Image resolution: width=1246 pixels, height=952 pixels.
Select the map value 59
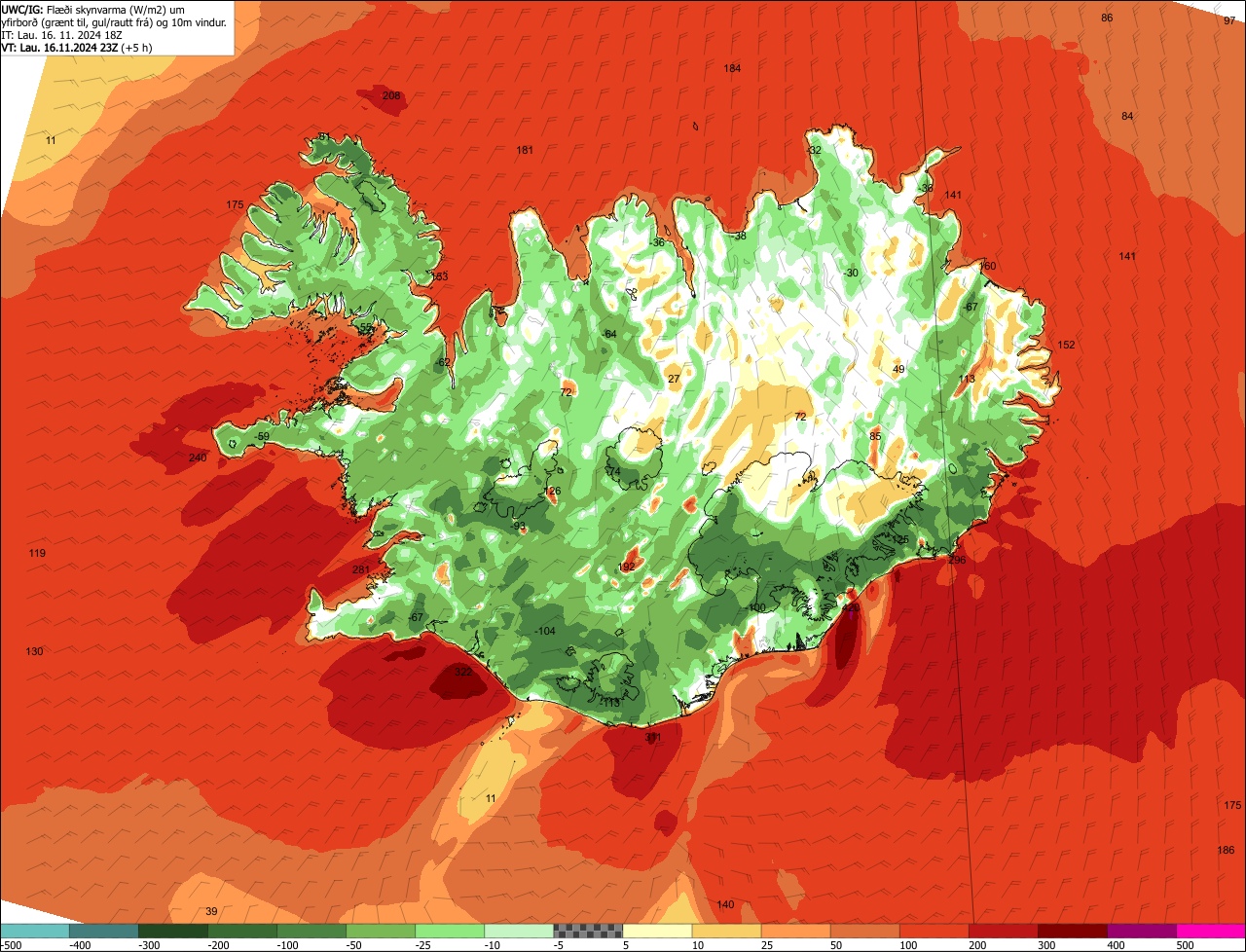point(264,437)
